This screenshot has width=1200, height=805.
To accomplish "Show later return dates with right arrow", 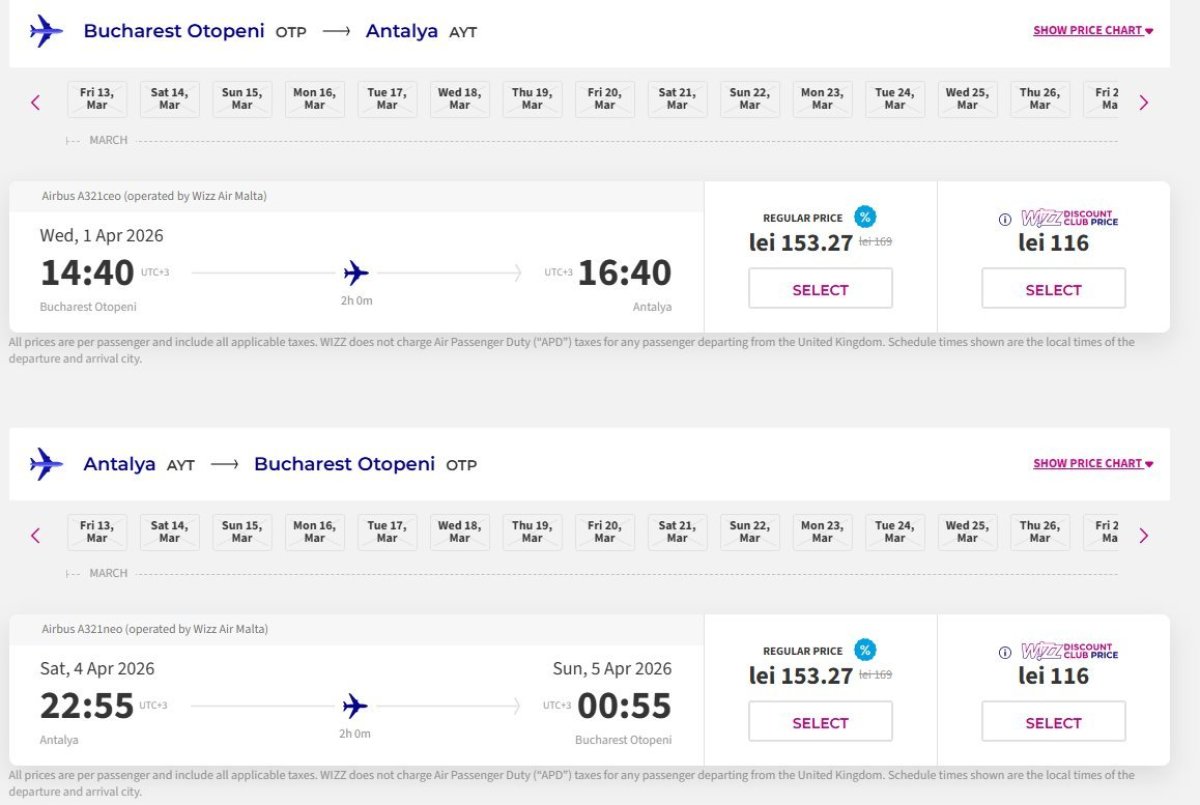I will [x=1144, y=535].
